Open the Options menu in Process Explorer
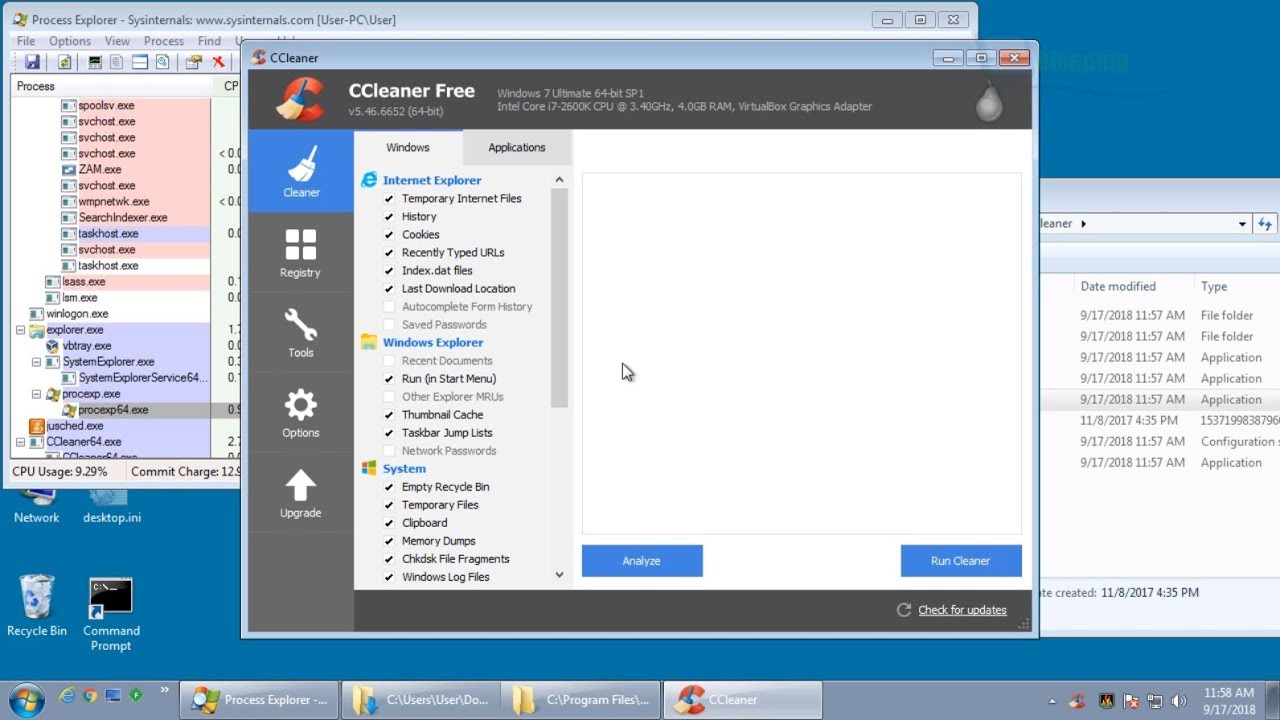The image size is (1280, 720). click(x=70, y=41)
